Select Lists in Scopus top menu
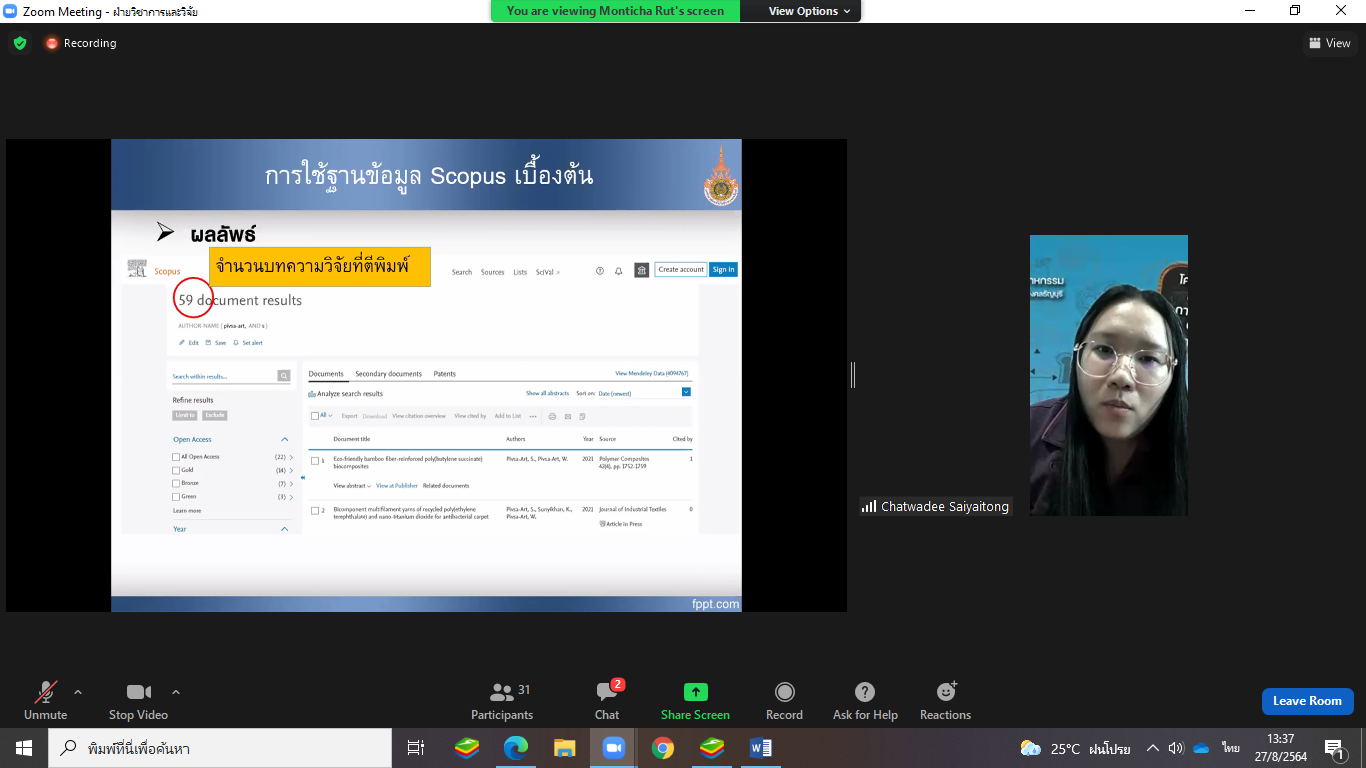Viewport: 1366px width, 768px height. point(520,272)
